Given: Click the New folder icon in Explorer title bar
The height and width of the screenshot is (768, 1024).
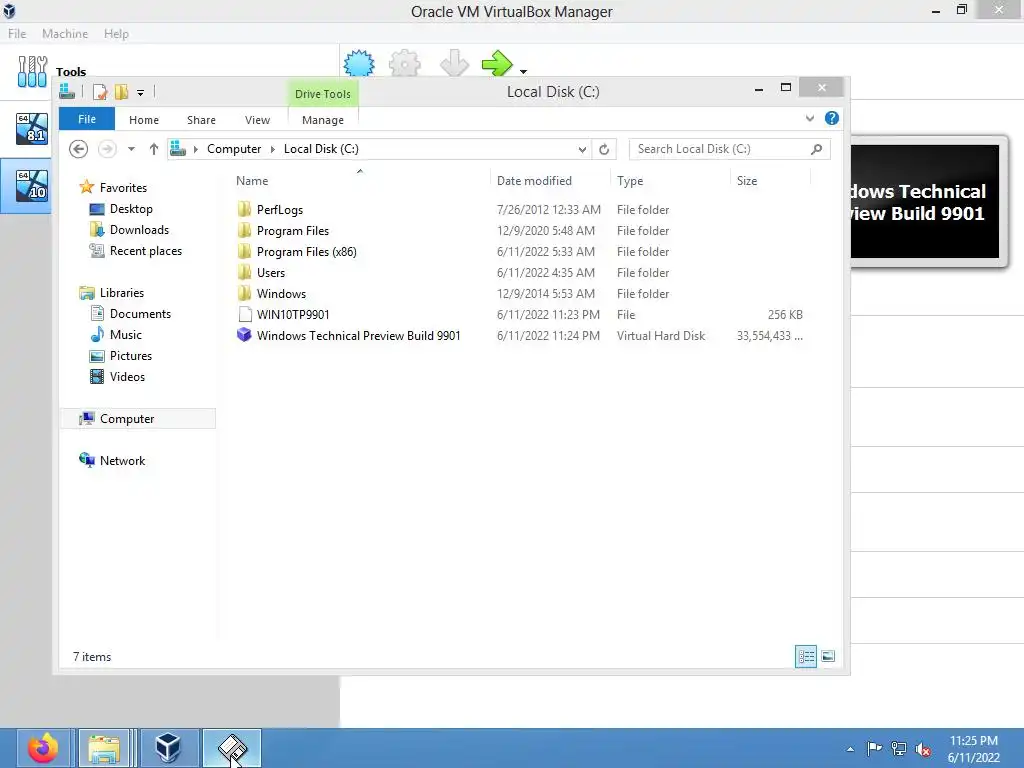Looking at the screenshot, I should [x=121, y=92].
